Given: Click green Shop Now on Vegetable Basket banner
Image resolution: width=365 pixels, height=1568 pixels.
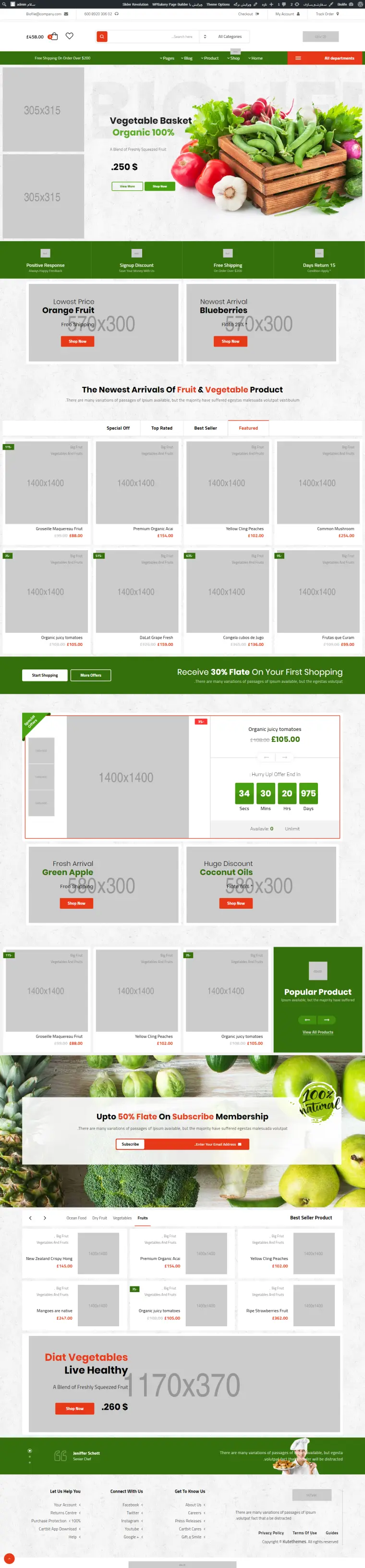Looking at the screenshot, I should 160,186.
